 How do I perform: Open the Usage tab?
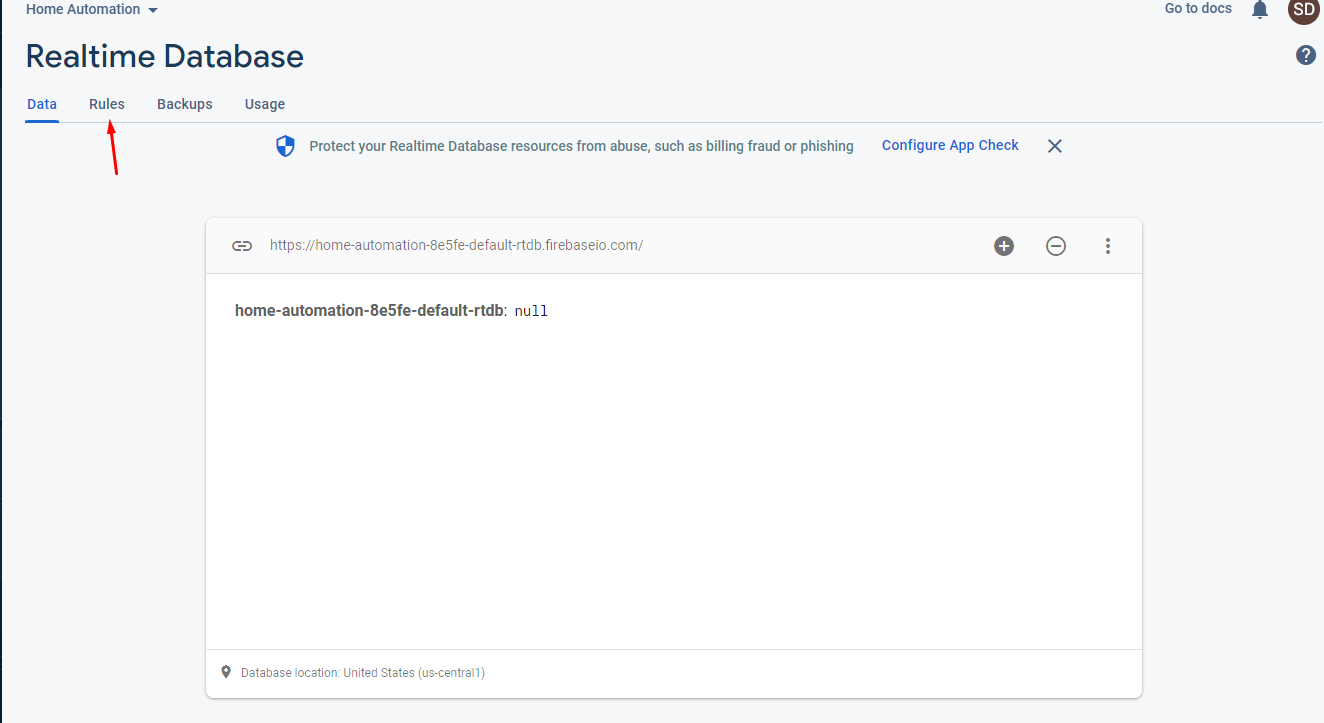point(265,104)
